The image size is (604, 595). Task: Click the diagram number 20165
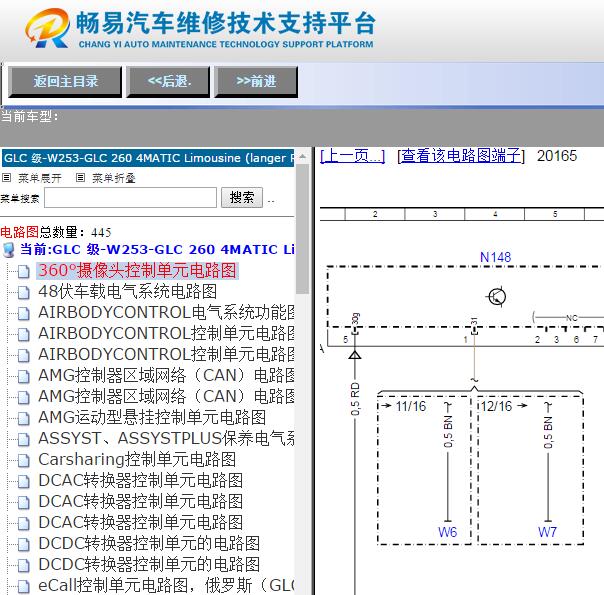click(x=557, y=156)
